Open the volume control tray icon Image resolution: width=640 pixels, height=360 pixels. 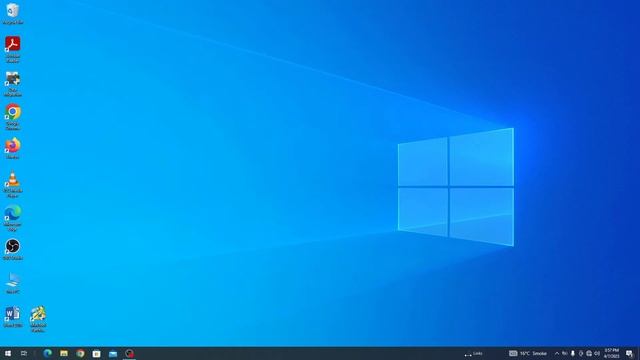(597, 353)
